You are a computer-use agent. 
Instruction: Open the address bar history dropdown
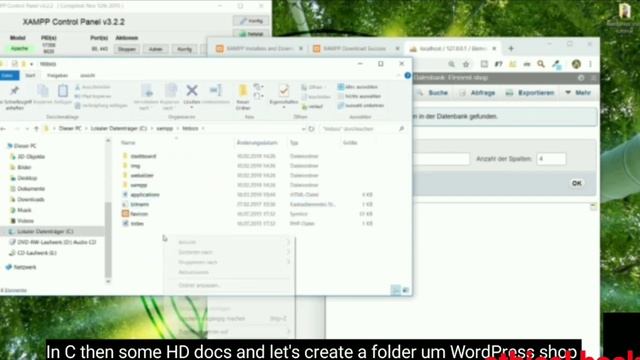coord(303,129)
